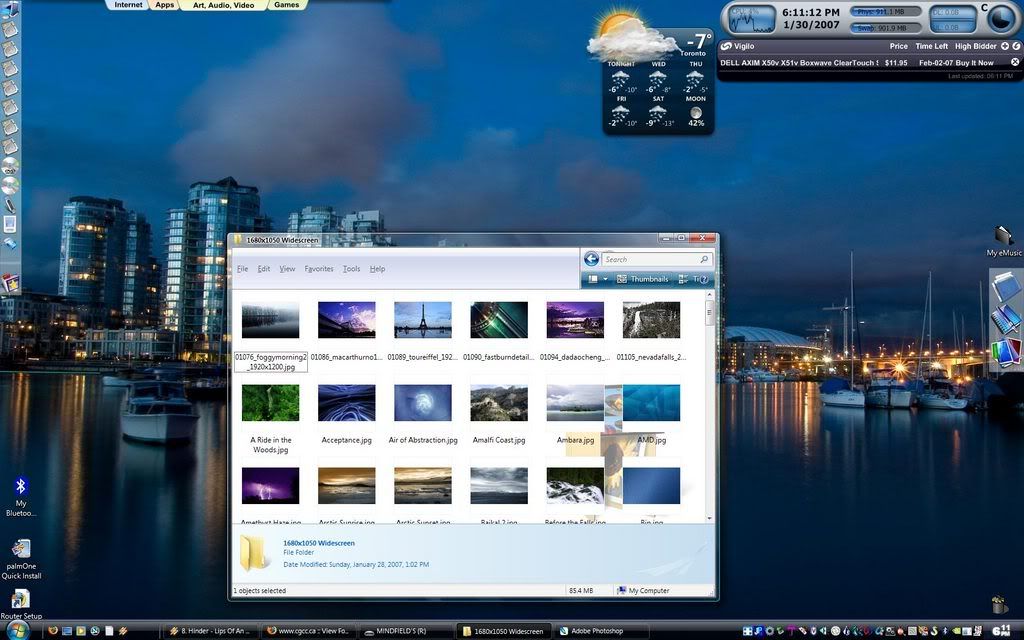Select the Amalfi Coast.jpg thumbnail
This screenshot has width=1024, height=640.
click(499, 403)
